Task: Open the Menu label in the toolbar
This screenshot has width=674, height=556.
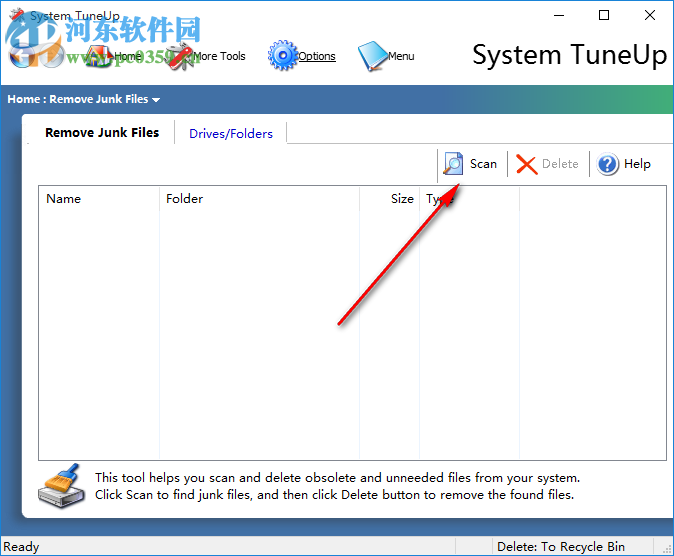Action: pyautogui.click(x=401, y=56)
